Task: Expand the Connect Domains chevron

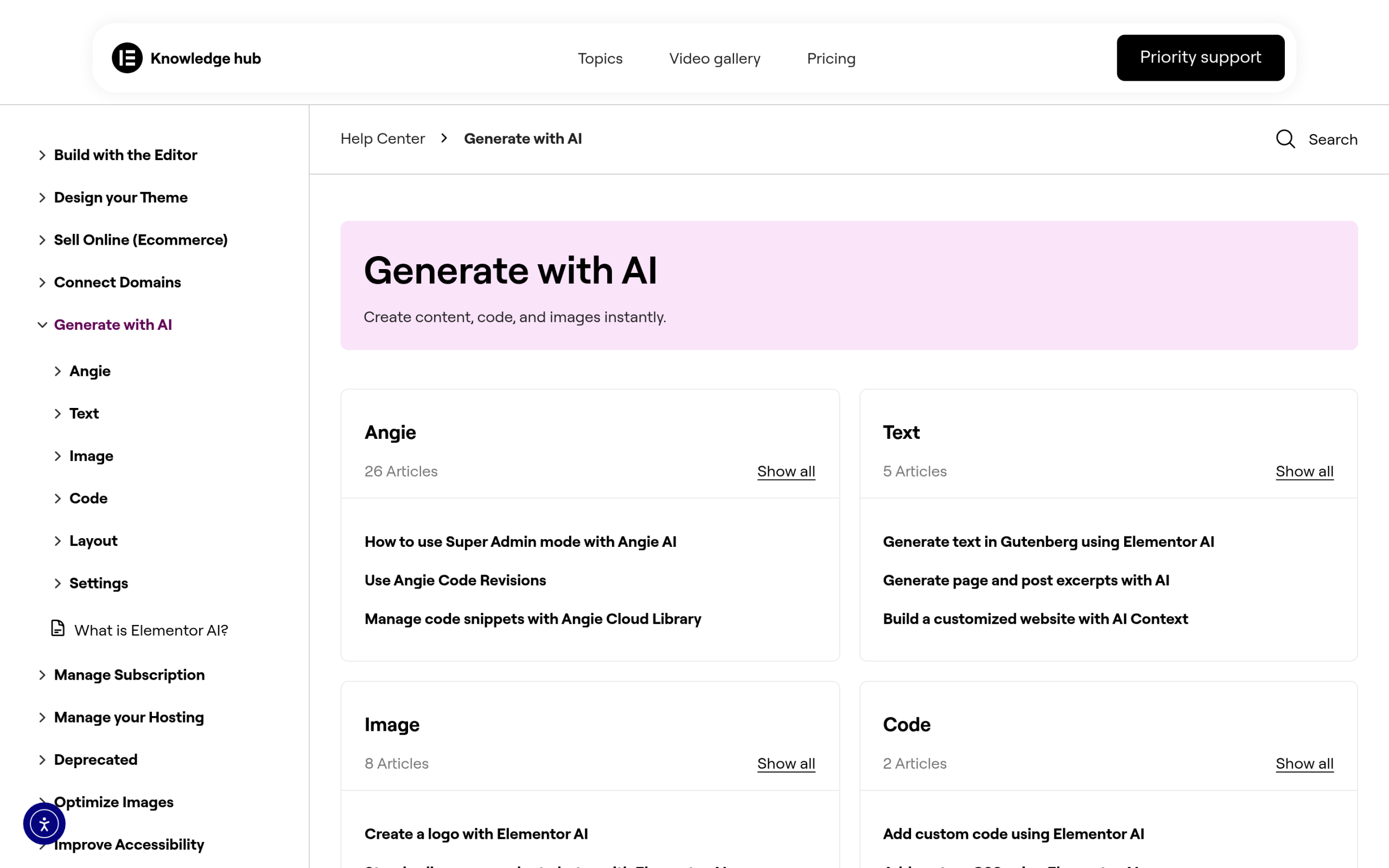Action: coord(42,283)
